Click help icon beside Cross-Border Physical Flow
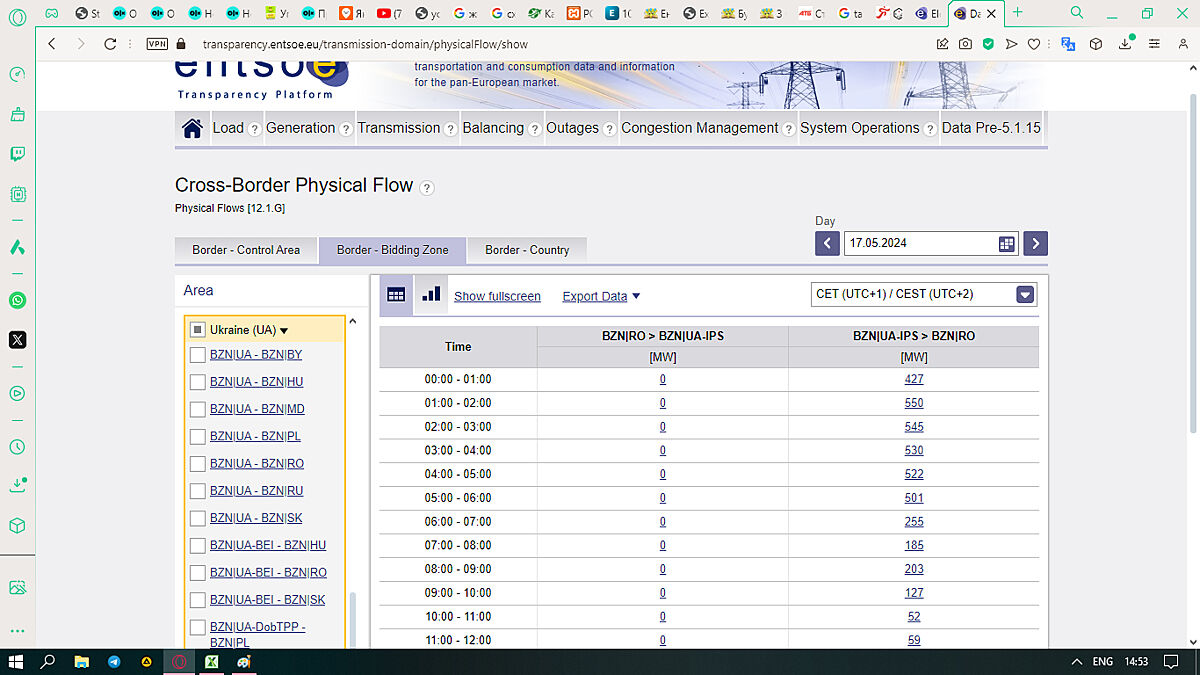1200x675 pixels. point(427,187)
